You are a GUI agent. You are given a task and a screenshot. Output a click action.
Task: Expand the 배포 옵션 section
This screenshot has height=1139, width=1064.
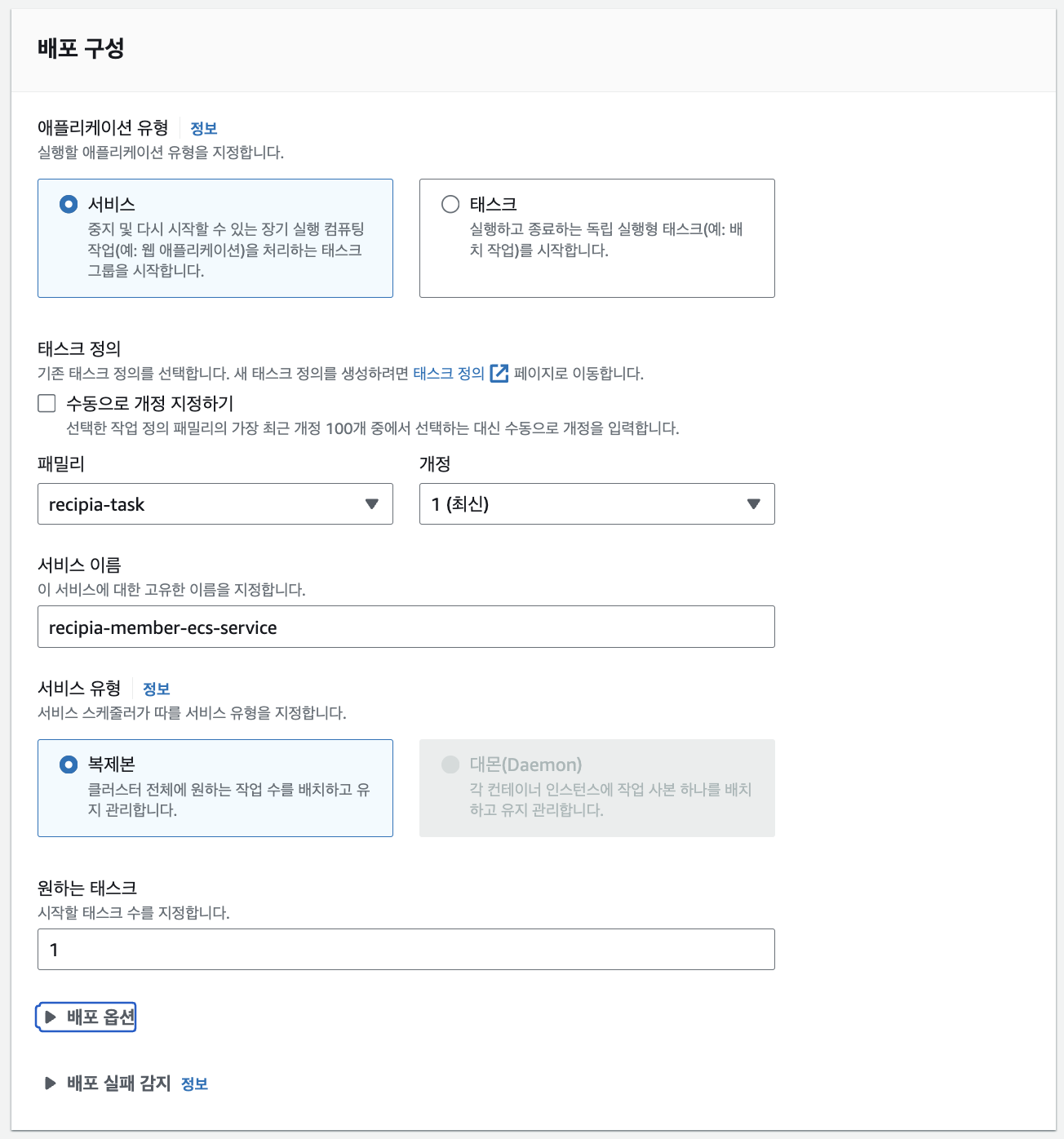[86, 1017]
